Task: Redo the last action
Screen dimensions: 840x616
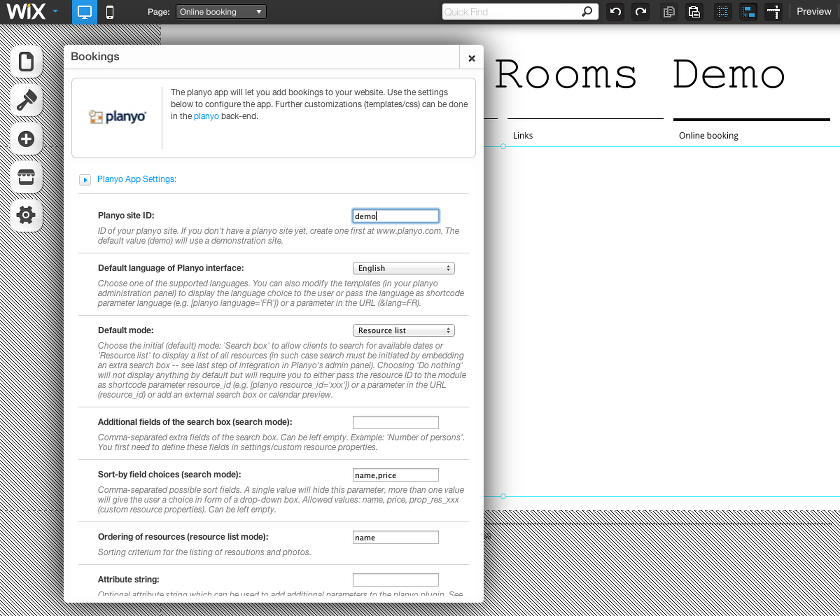Action: (641, 12)
